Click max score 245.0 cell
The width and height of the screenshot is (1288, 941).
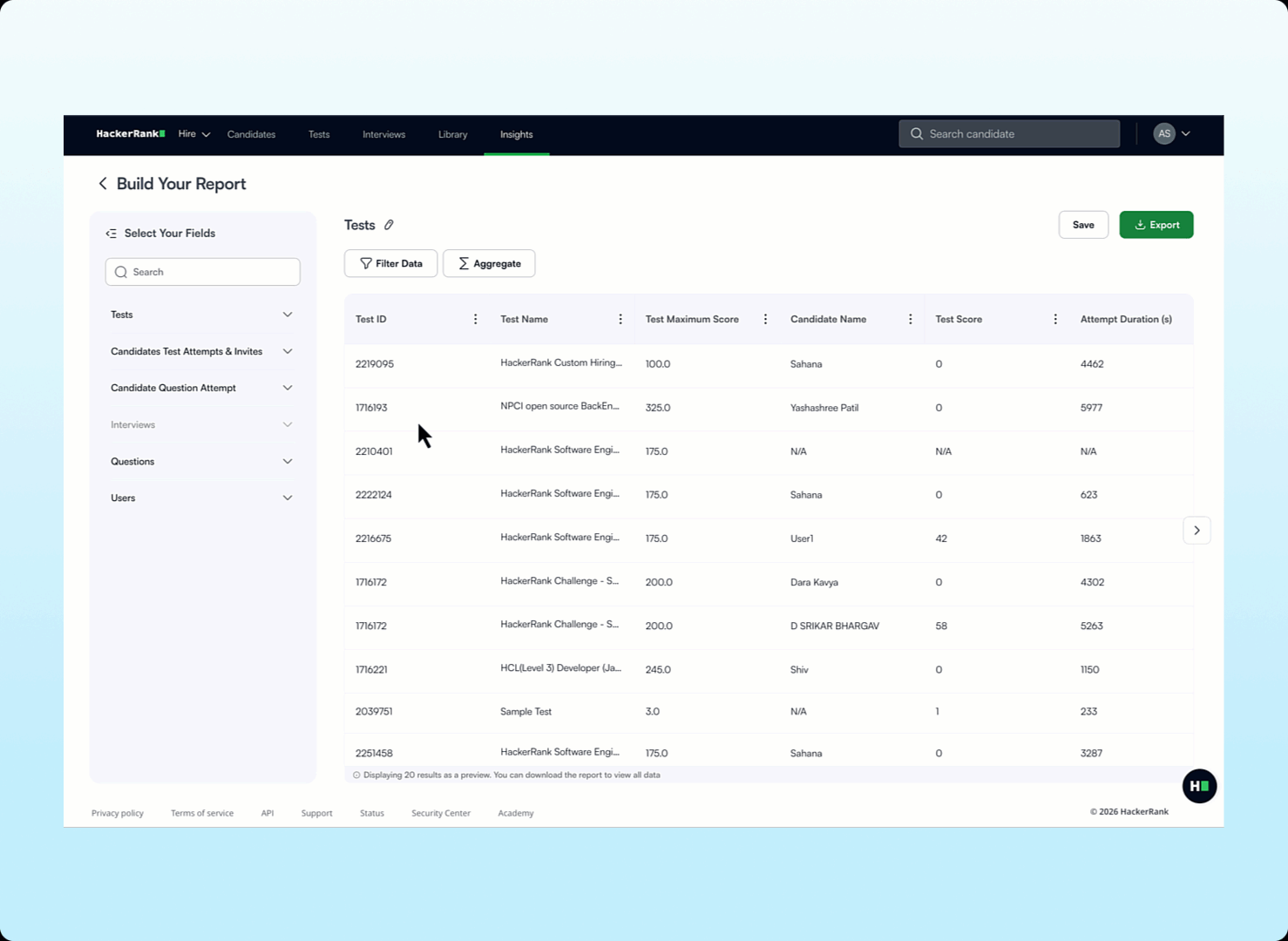pyautogui.click(x=658, y=670)
